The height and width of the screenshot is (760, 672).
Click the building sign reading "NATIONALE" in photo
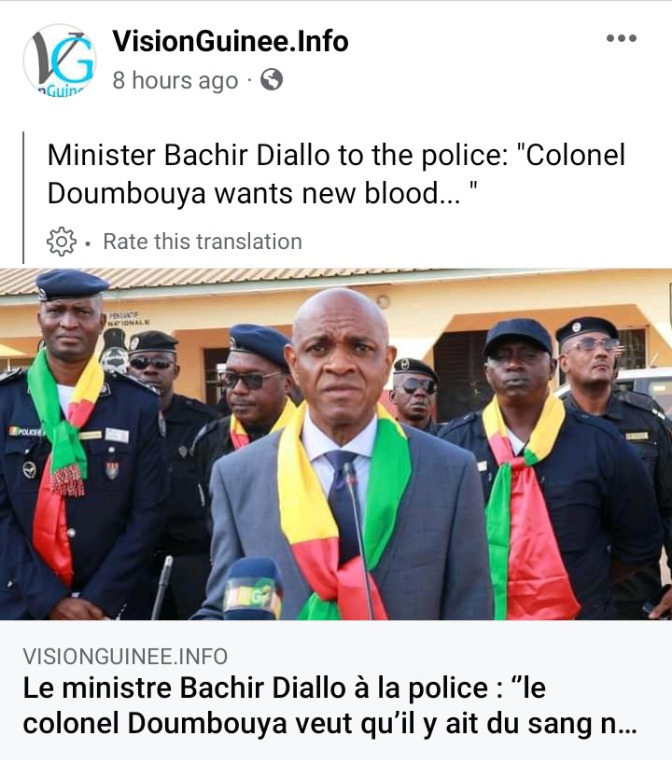pyautogui.click(x=128, y=321)
